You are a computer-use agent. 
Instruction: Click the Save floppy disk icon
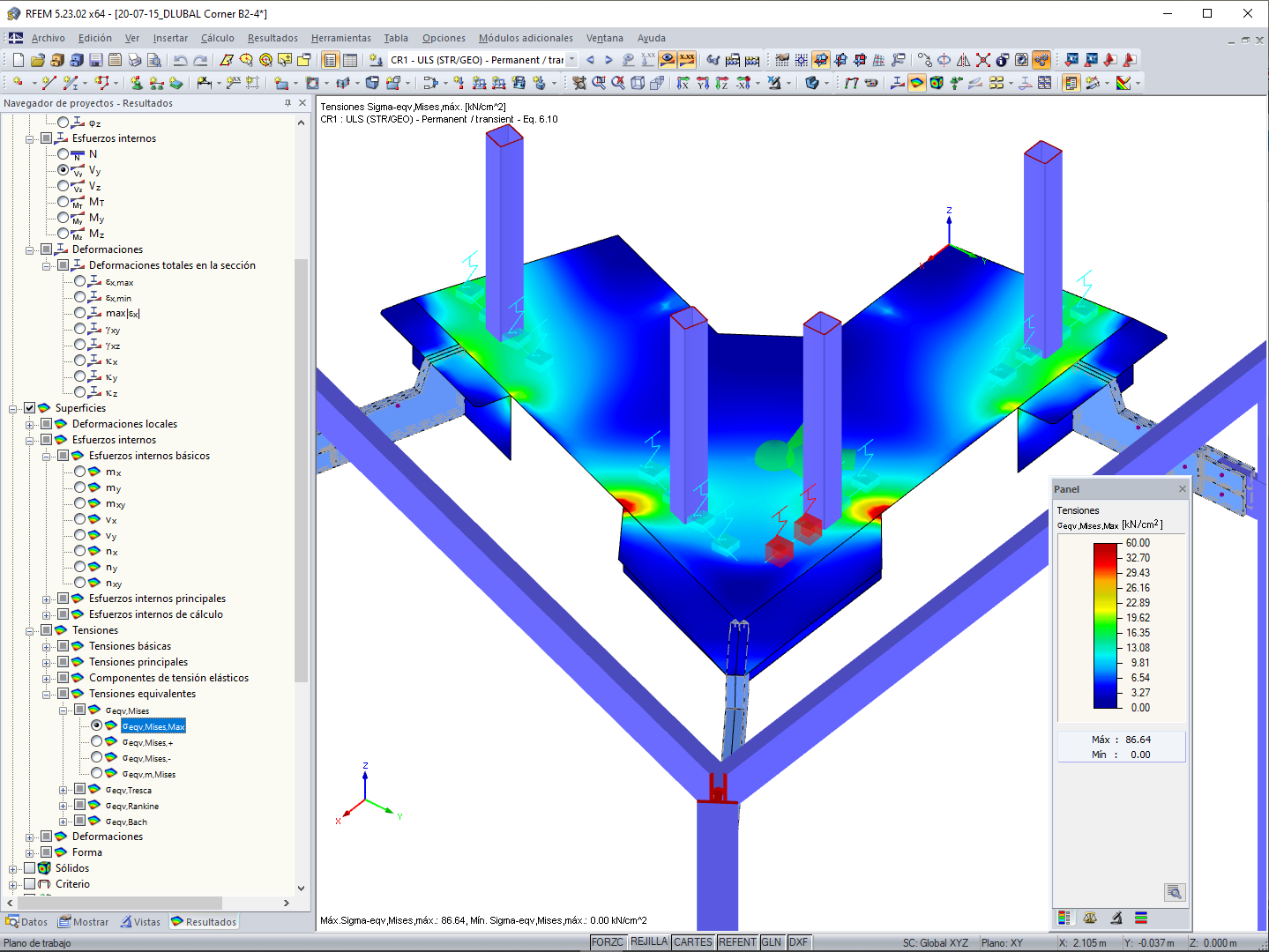[96, 60]
